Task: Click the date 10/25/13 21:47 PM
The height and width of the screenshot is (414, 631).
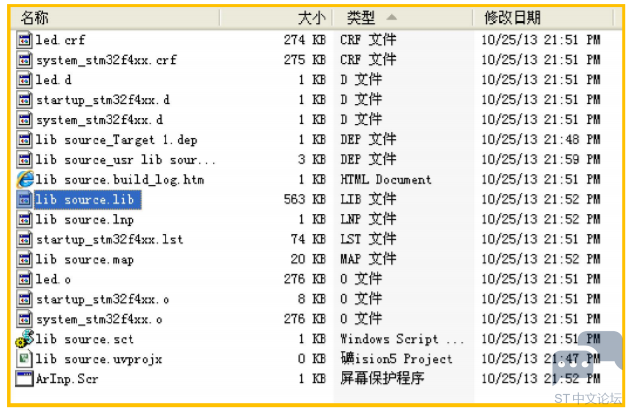Action: tap(541, 359)
